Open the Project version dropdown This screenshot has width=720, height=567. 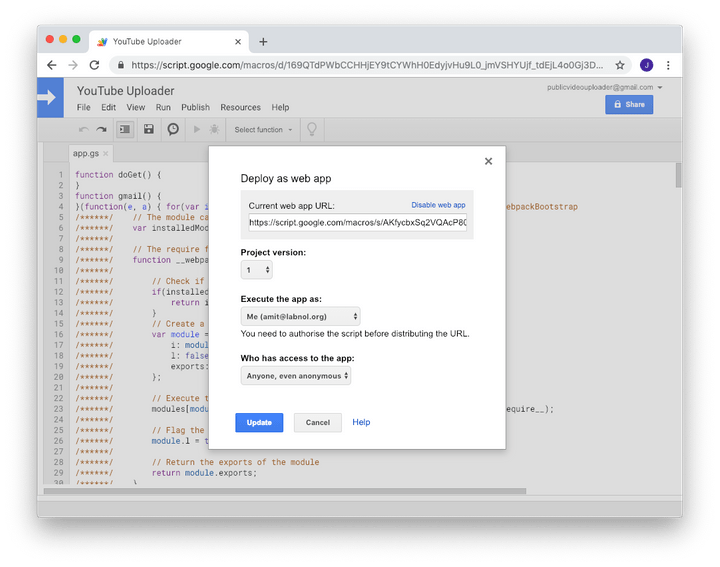[x=257, y=270]
